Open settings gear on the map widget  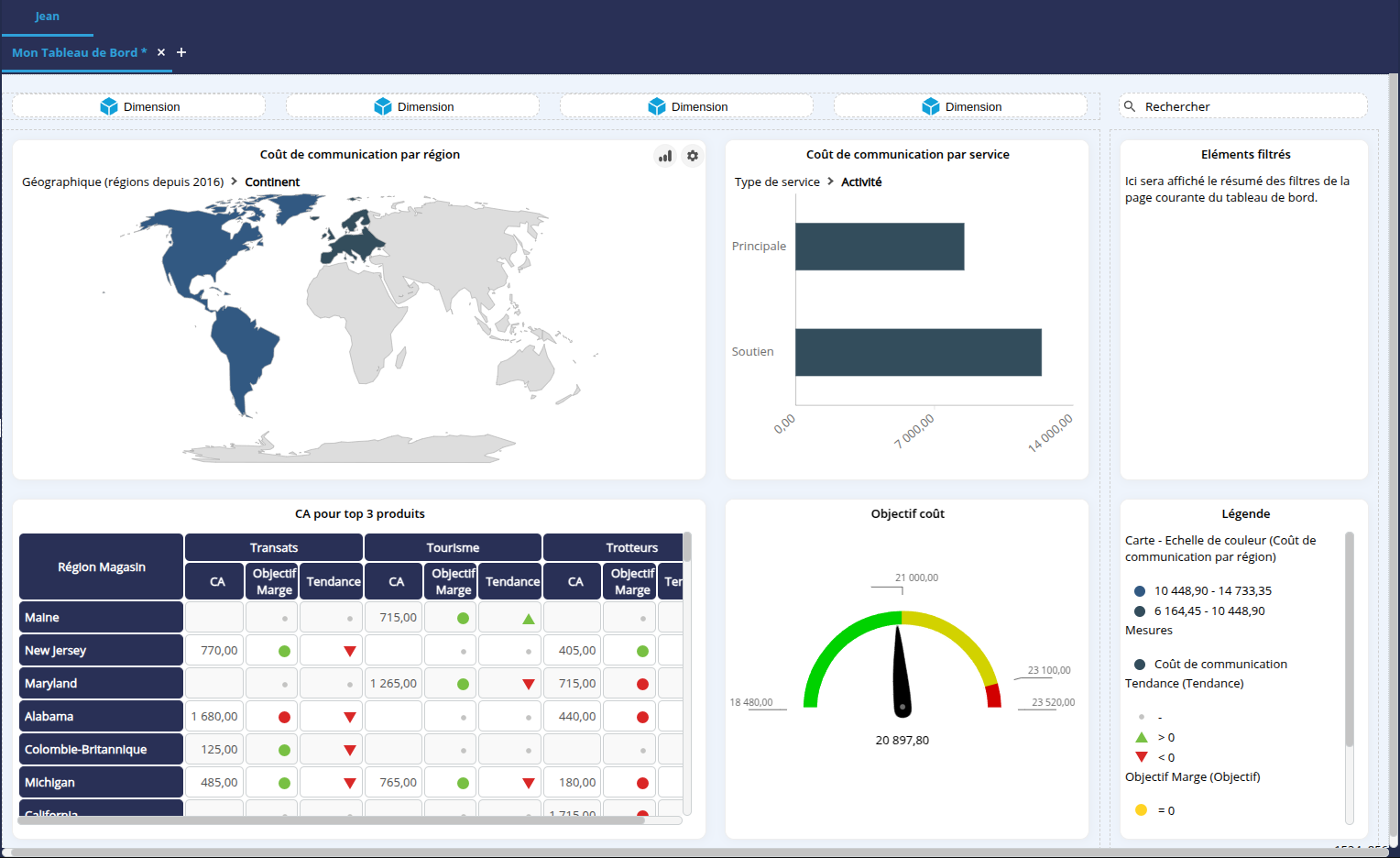pyautogui.click(x=693, y=156)
